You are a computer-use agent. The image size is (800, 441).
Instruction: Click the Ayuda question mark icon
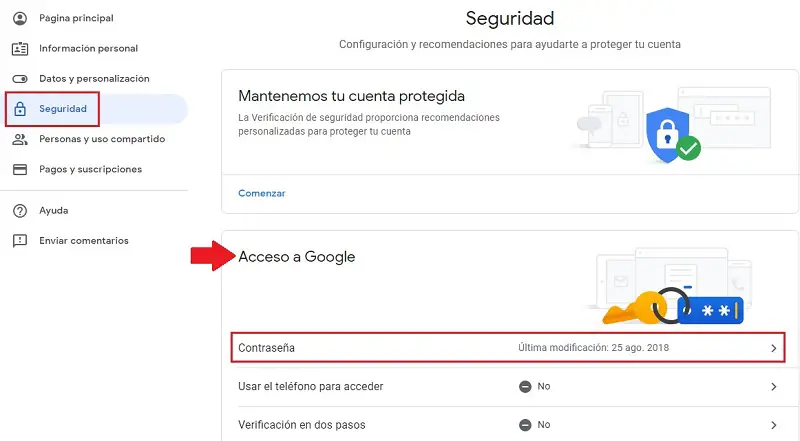coord(19,211)
